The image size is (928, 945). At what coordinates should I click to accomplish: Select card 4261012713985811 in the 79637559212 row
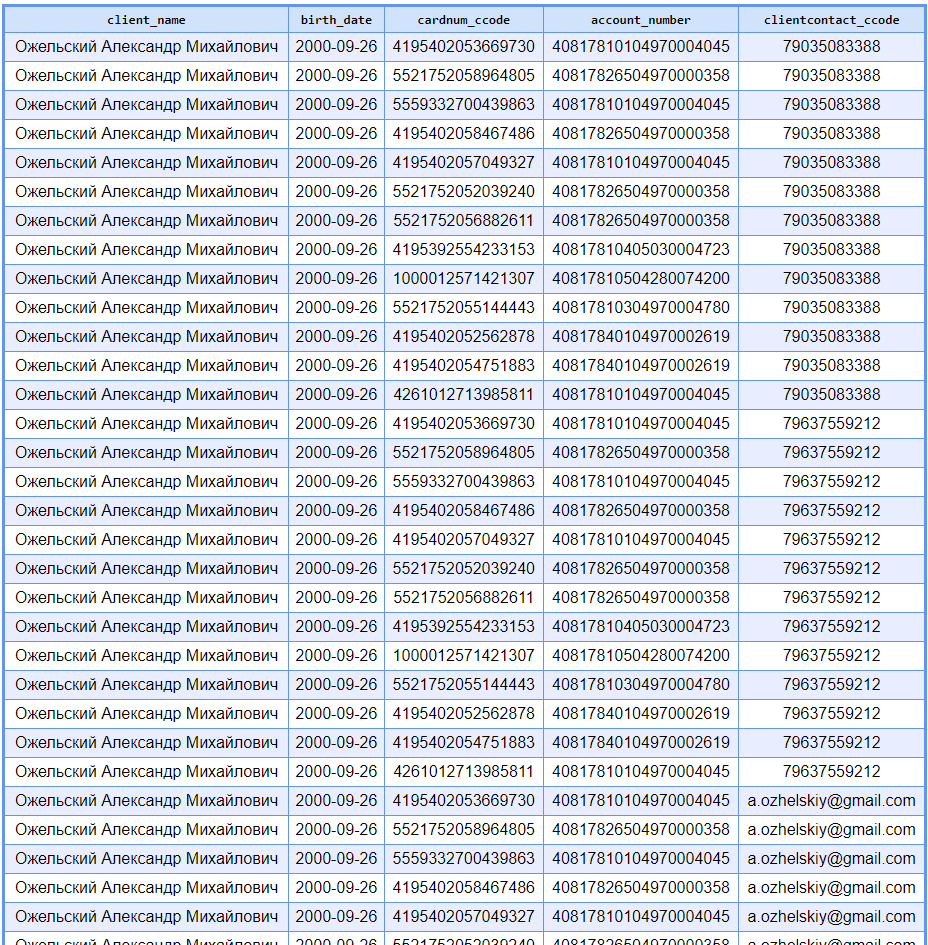tap(463, 771)
